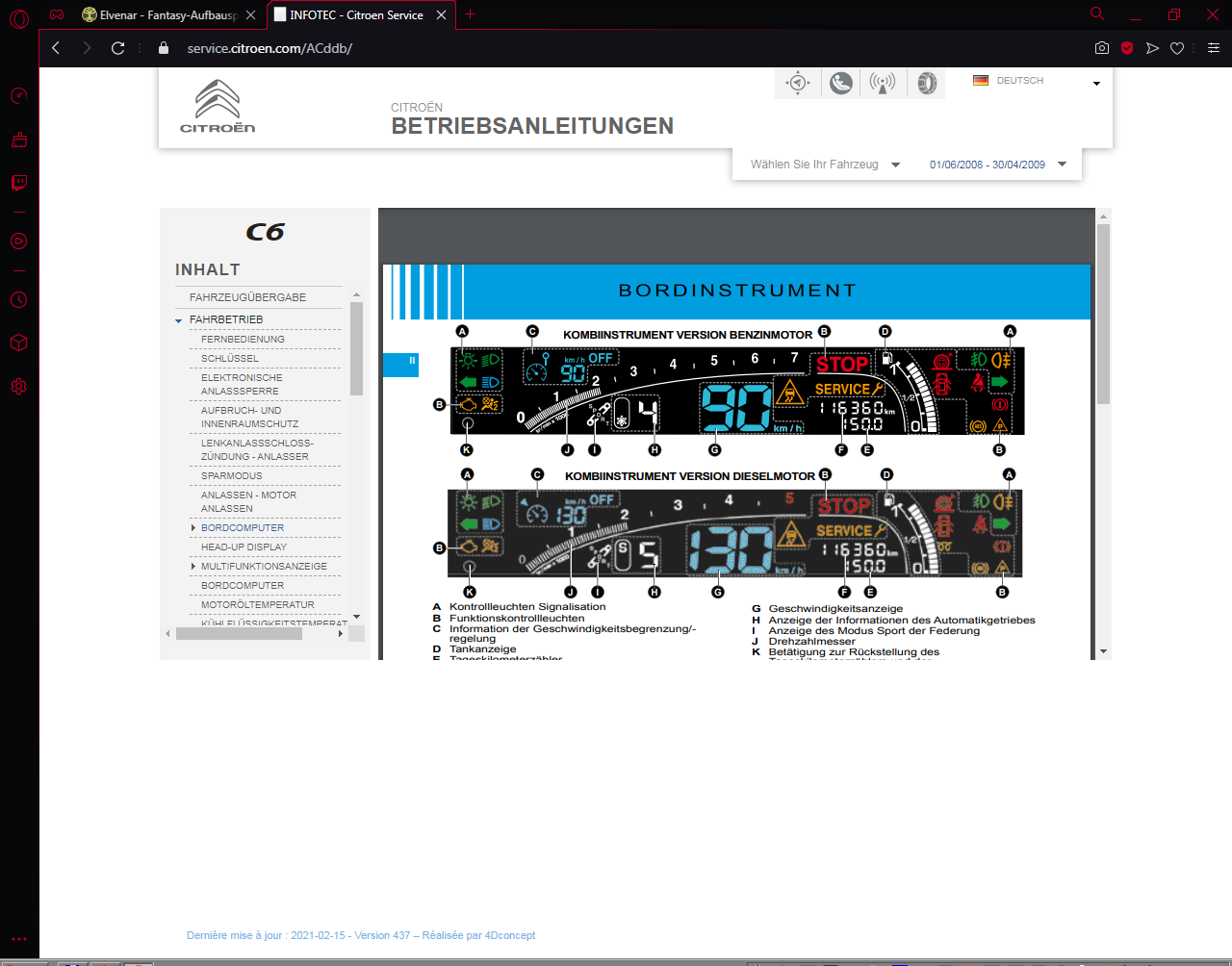Viewport: 1232px width, 966px height.
Task: Open the child seat icon in header
Action: coord(840,83)
